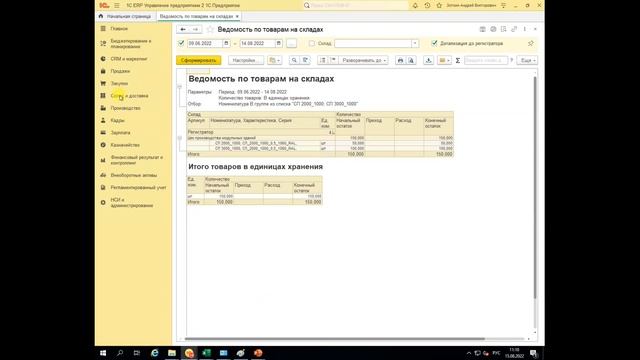Open the Склад dropdown list

(415, 43)
